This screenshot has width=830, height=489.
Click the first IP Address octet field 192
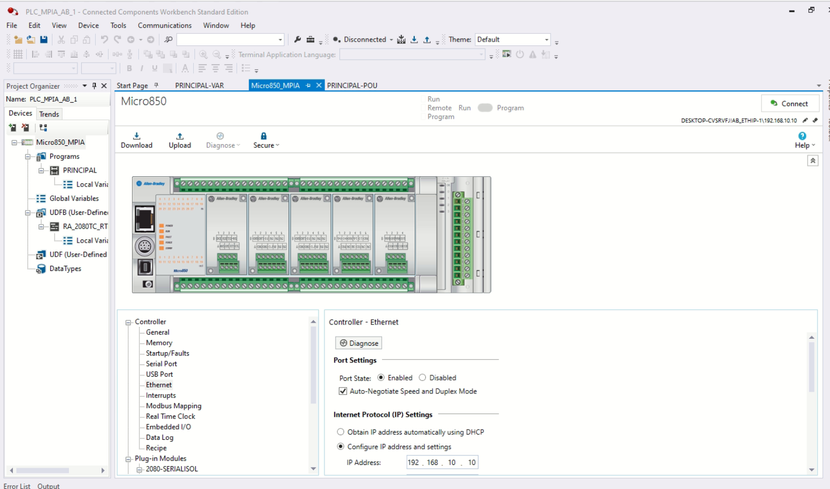(413, 463)
